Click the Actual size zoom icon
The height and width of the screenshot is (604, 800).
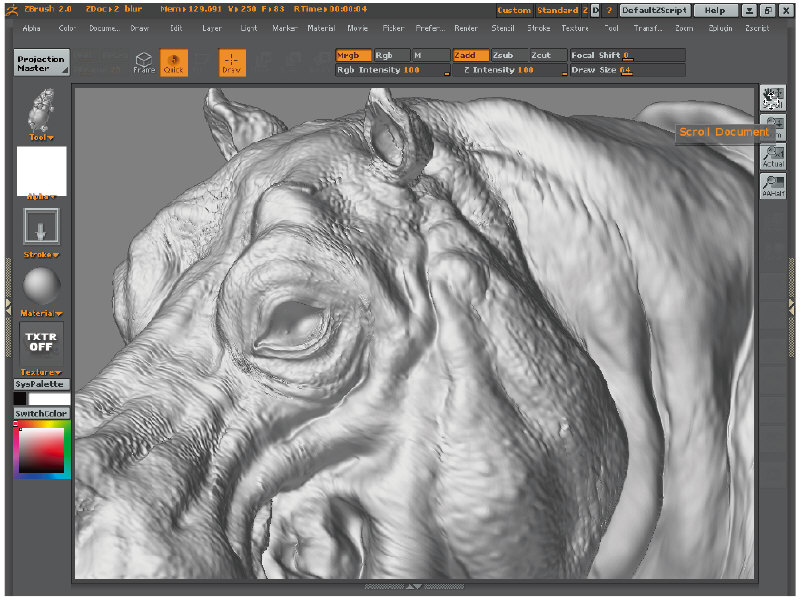[772, 156]
